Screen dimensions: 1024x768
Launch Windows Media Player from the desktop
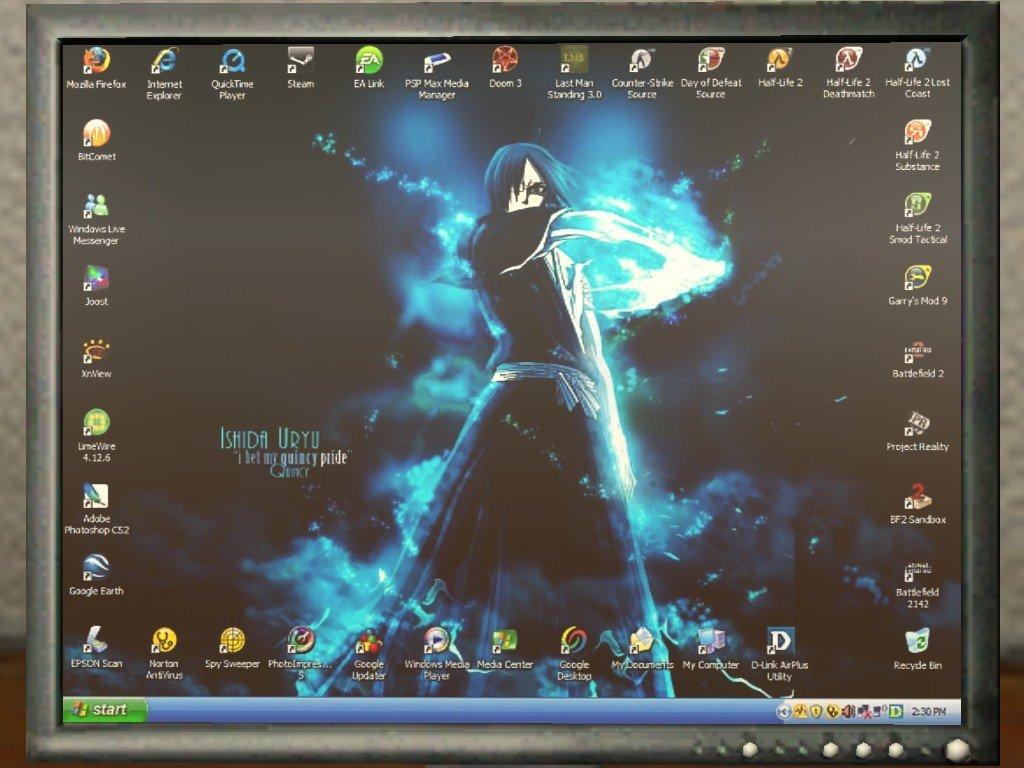pos(436,640)
